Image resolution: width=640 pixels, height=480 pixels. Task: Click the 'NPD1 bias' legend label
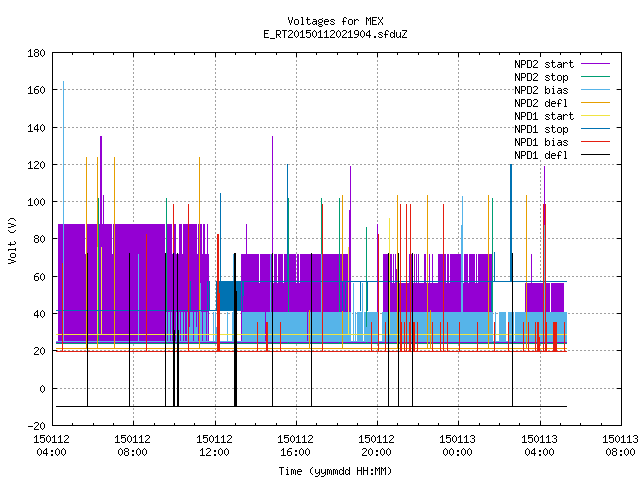click(541, 142)
